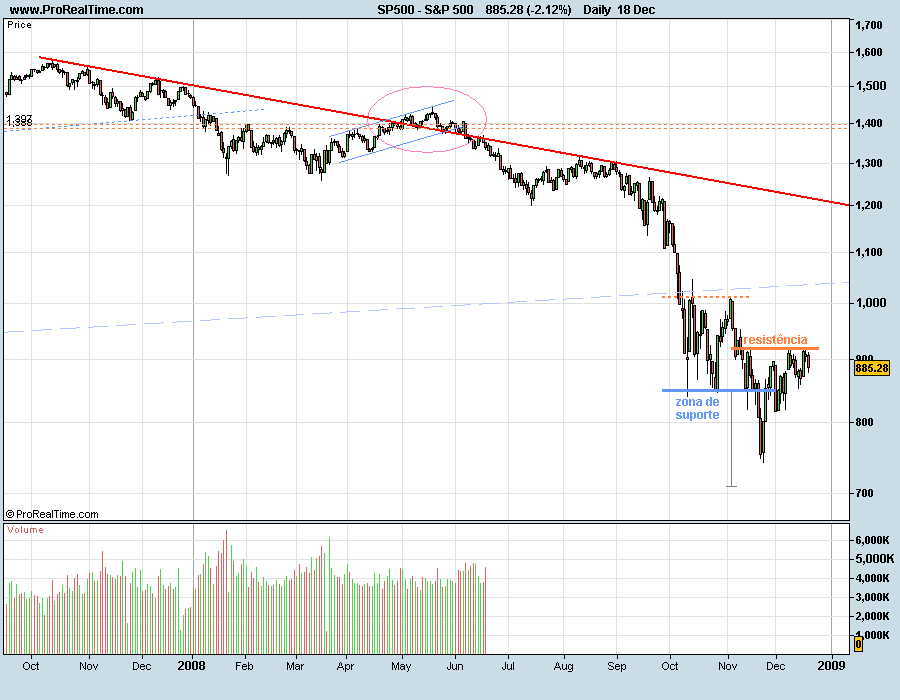Click the 1,300 price axis label

click(868, 164)
